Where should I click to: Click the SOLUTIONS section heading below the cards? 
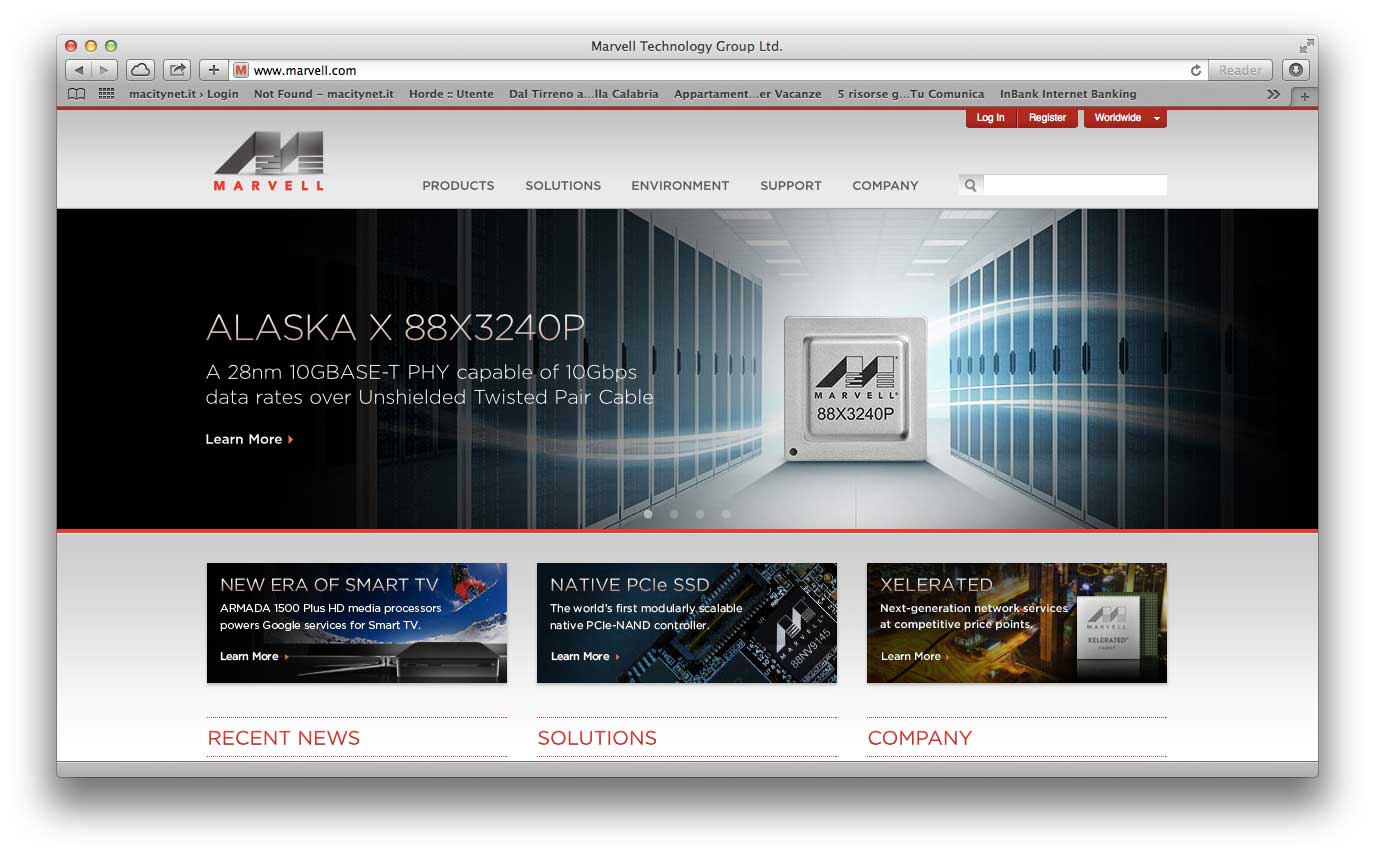pos(597,738)
